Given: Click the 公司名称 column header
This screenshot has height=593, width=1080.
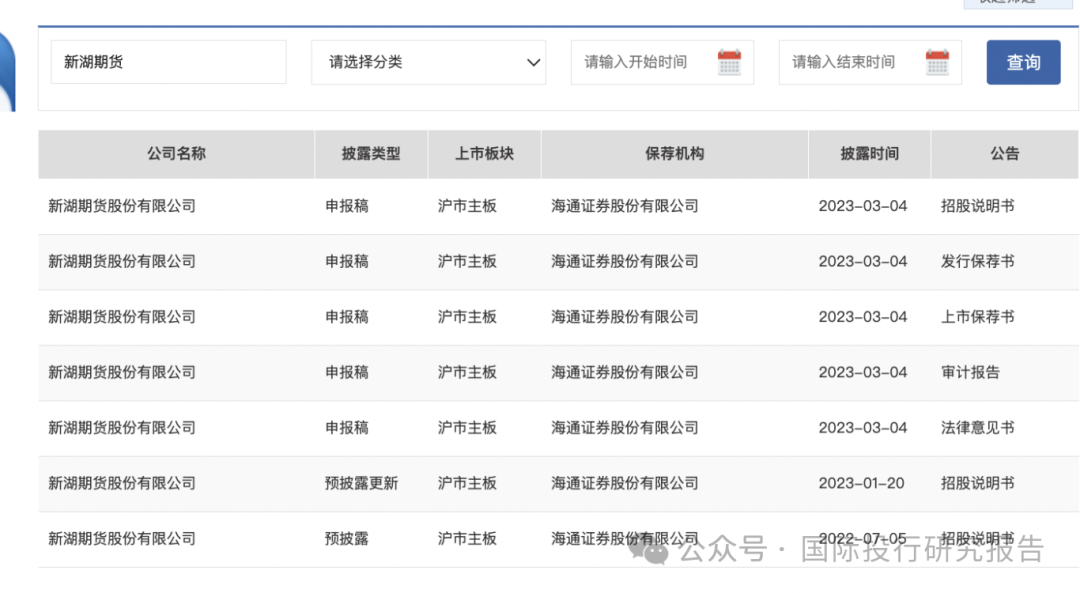Looking at the screenshot, I should (176, 154).
